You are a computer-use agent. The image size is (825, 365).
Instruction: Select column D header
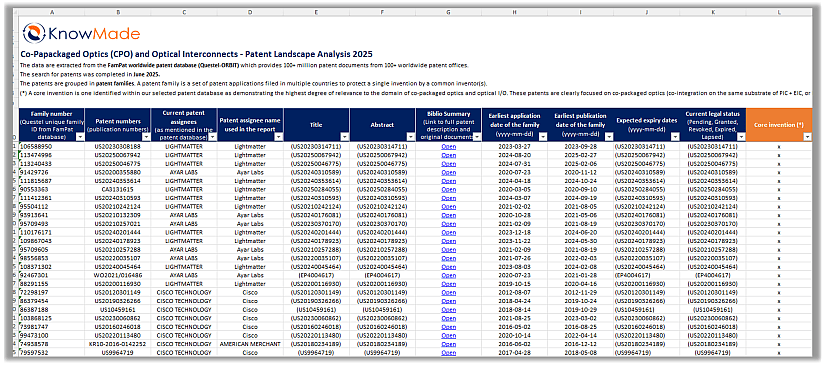tap(250, 11)
